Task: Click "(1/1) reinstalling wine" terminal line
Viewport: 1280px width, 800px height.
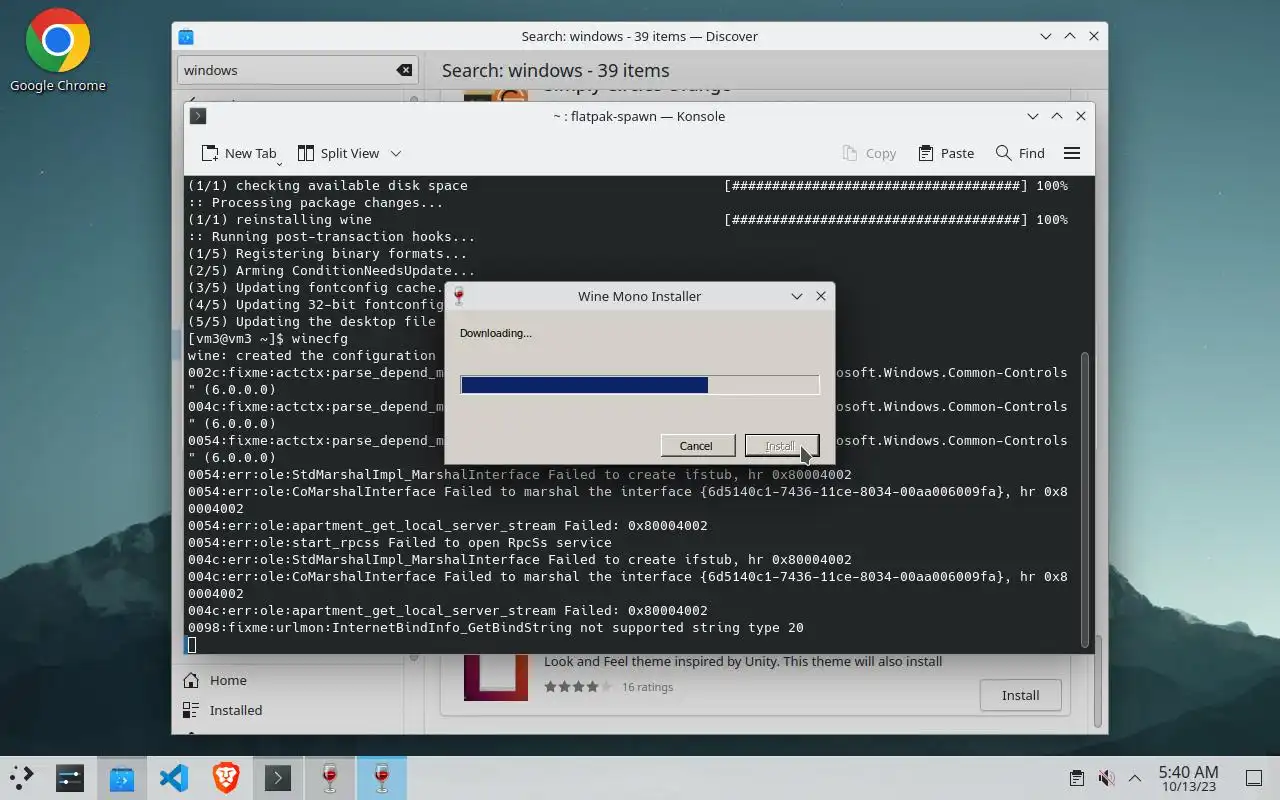Action: tap(280, 220)
